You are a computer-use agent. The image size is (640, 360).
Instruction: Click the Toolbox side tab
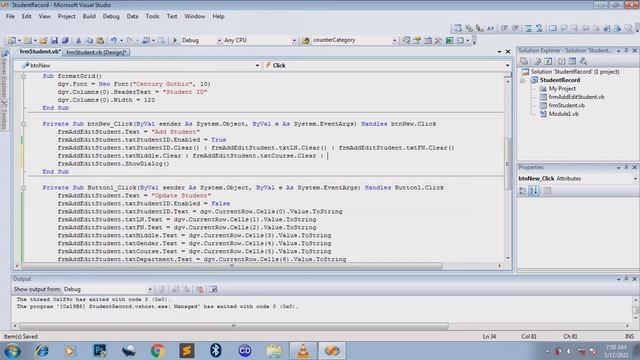(4, 116)
